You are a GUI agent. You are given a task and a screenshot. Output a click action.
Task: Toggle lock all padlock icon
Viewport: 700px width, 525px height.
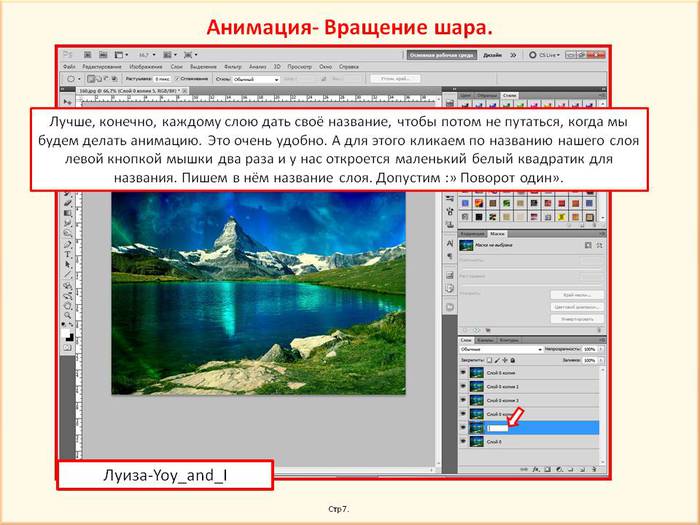pyautogui.click(x=512, y=360)
